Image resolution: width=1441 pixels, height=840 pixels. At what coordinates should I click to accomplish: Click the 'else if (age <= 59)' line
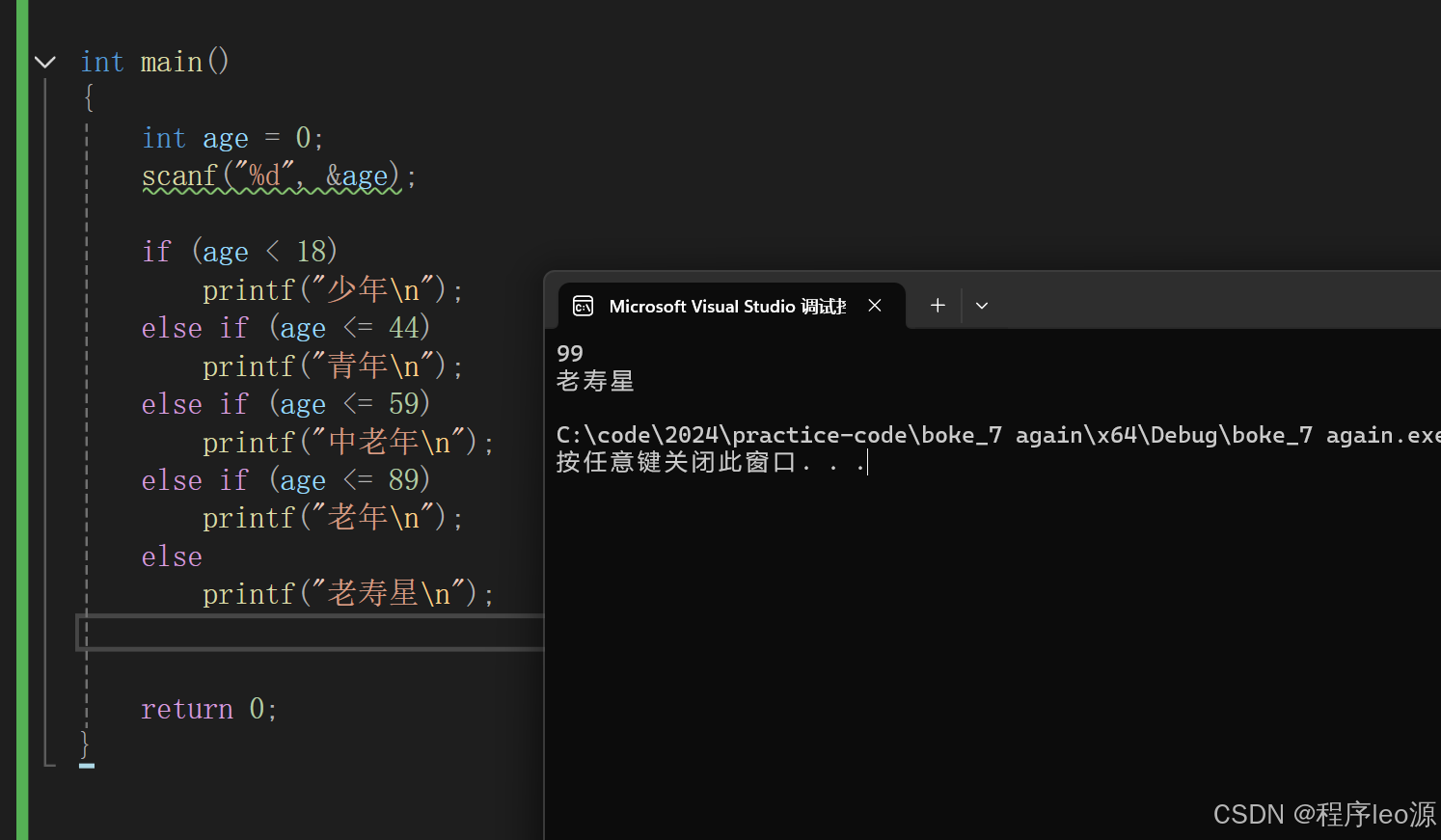285,404
